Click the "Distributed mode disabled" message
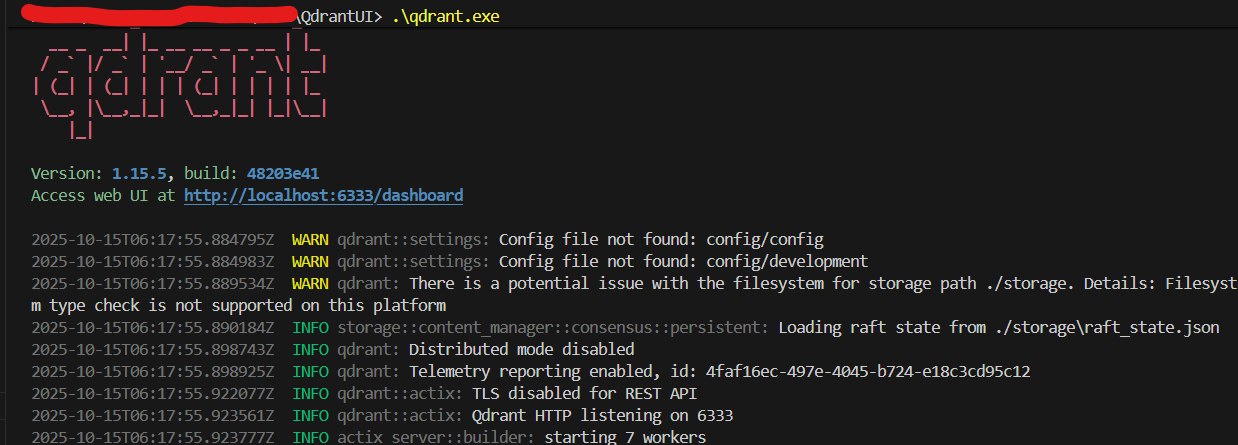 pyautogui.click(x=521, y=350)
